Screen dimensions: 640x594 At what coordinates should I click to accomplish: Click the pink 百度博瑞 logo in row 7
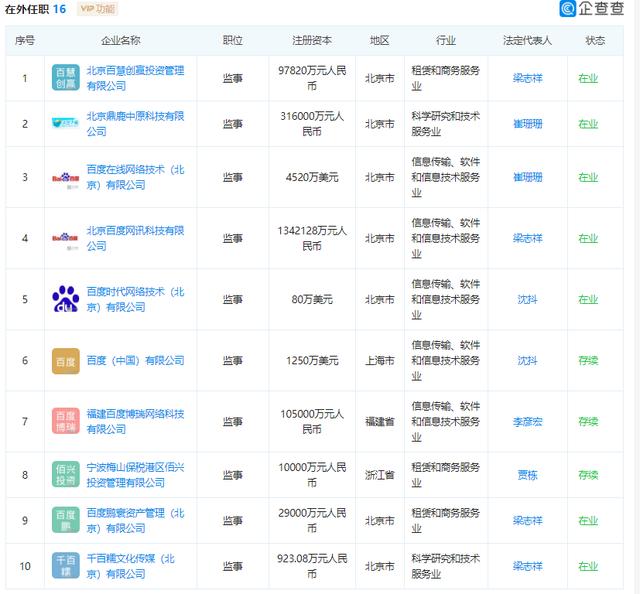click(66, 421)
